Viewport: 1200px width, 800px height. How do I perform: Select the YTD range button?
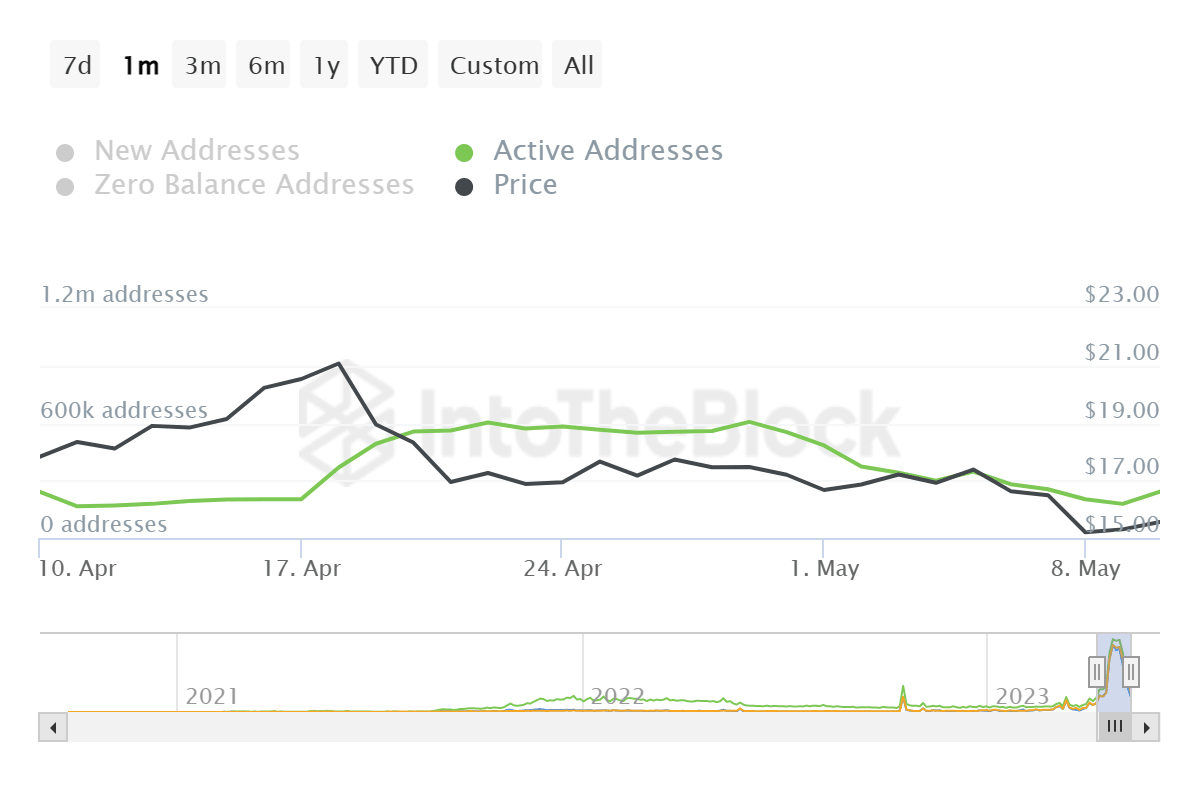tap(393, 66)
